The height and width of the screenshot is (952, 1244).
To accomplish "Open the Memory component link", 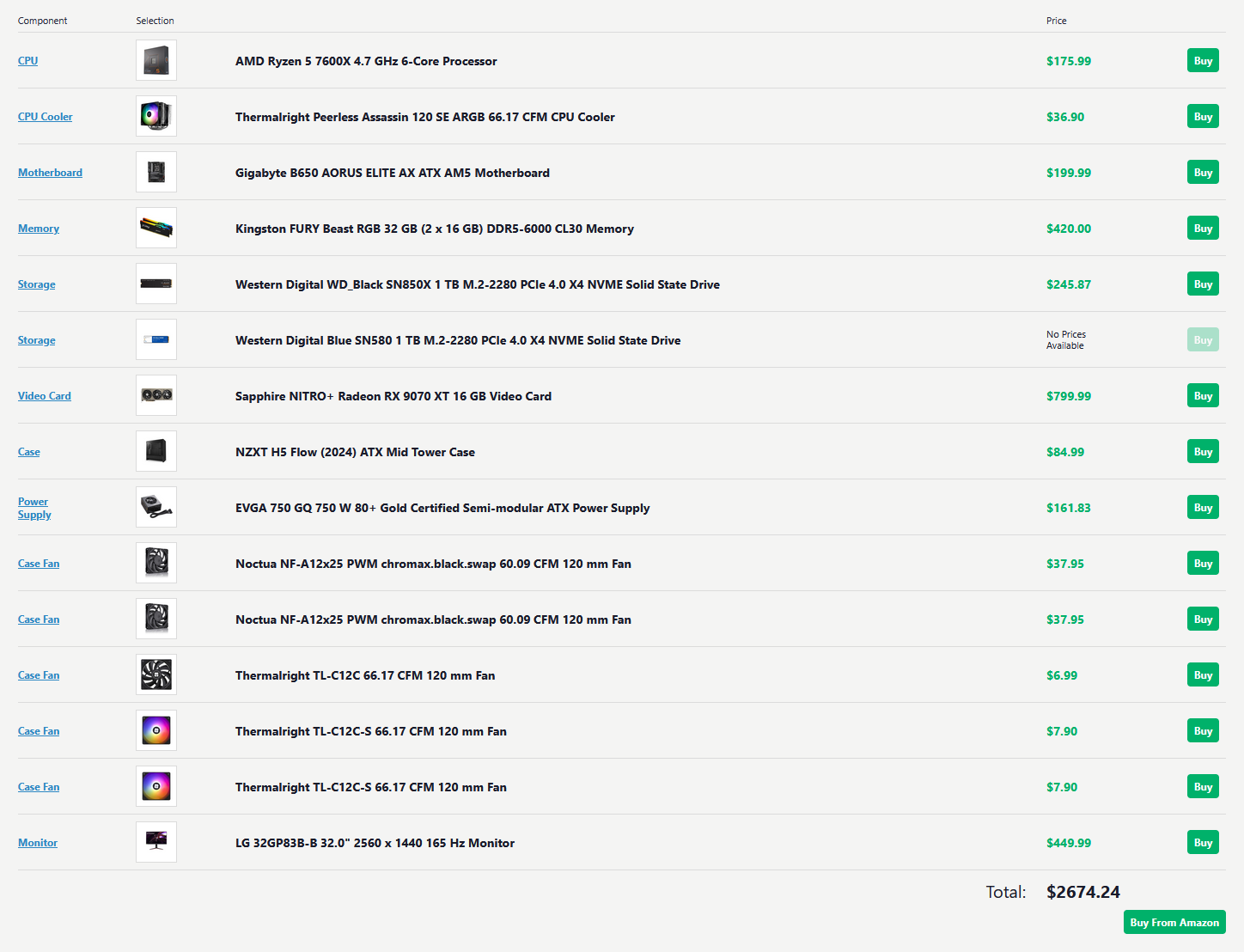I will coord(39,229).
